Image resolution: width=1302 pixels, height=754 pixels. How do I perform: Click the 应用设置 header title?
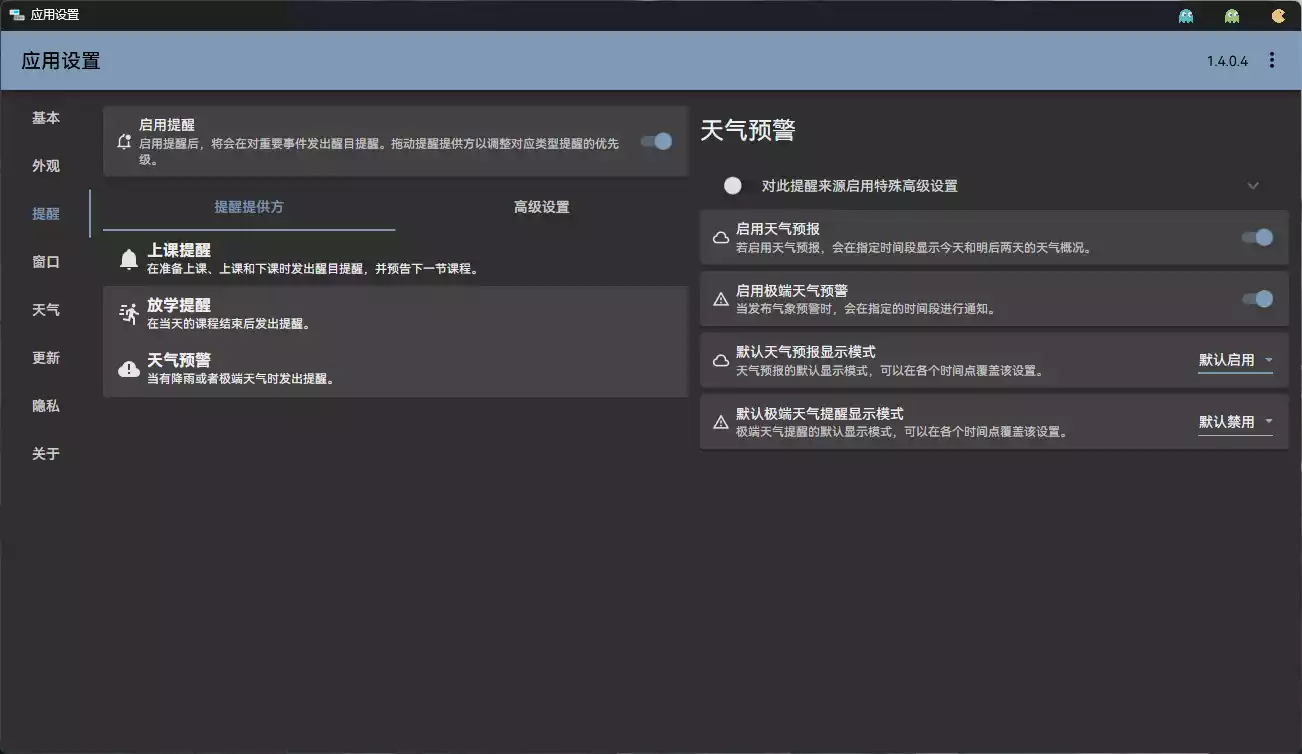click(x=61, y=61)
